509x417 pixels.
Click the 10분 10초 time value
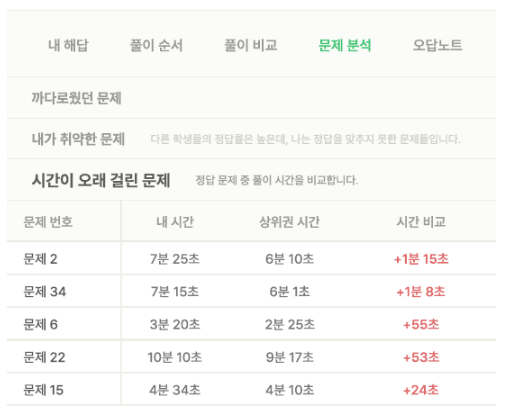[175, 357]
